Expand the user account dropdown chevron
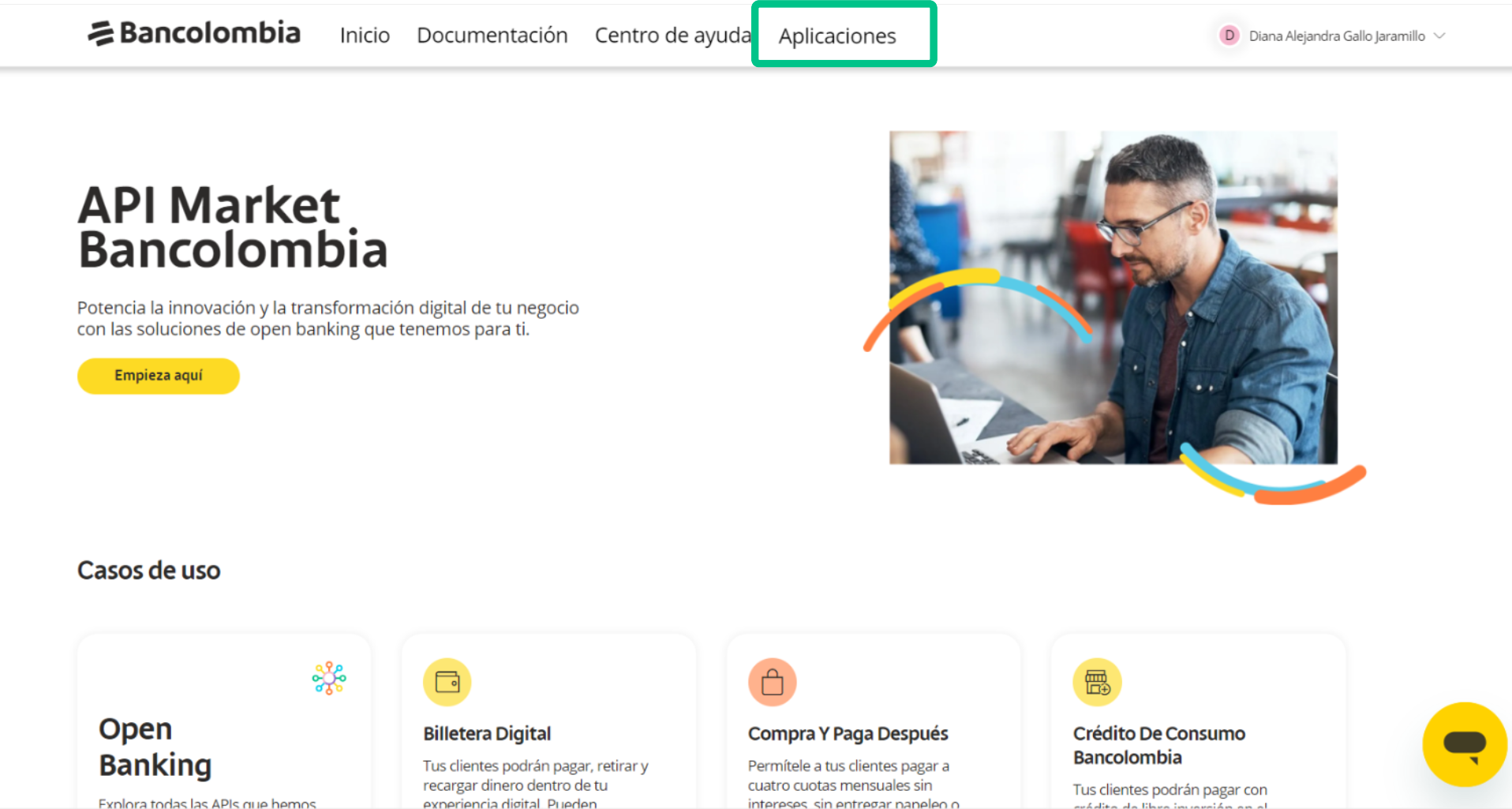This screenshot has height=809, width=1512. 1439,36
